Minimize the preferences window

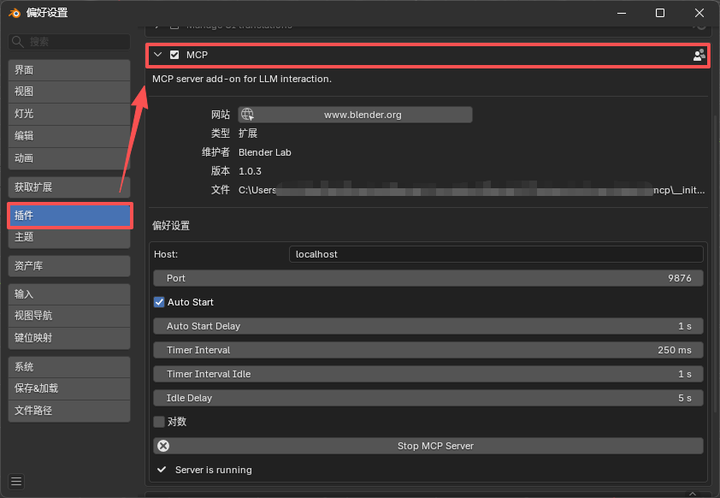coord(621,13)
